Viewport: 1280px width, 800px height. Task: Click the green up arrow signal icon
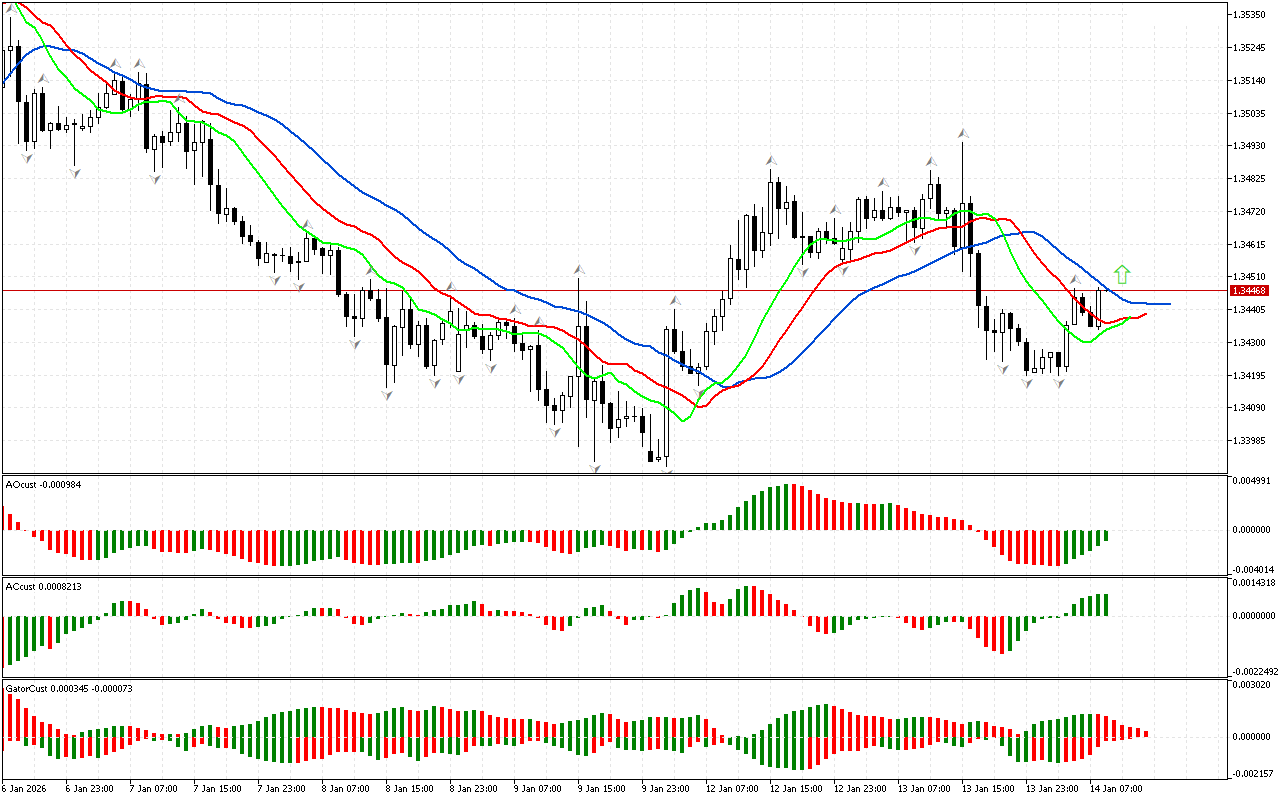pos(1122,273)
